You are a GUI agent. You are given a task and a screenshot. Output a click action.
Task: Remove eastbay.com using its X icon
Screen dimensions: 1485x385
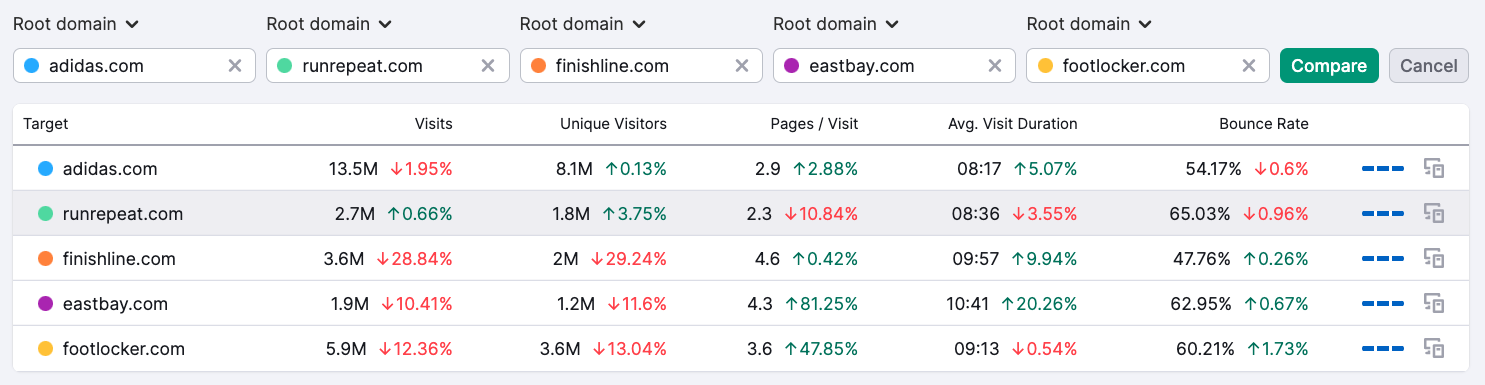tap(995, 66)
